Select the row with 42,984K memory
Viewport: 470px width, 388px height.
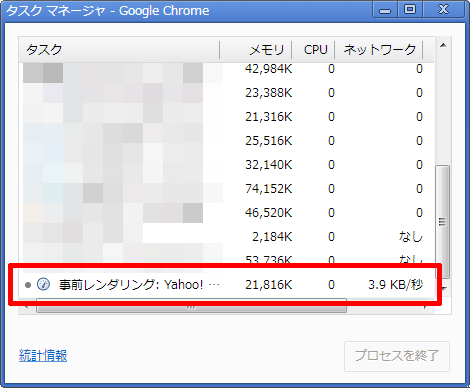(x=227, y=69)
